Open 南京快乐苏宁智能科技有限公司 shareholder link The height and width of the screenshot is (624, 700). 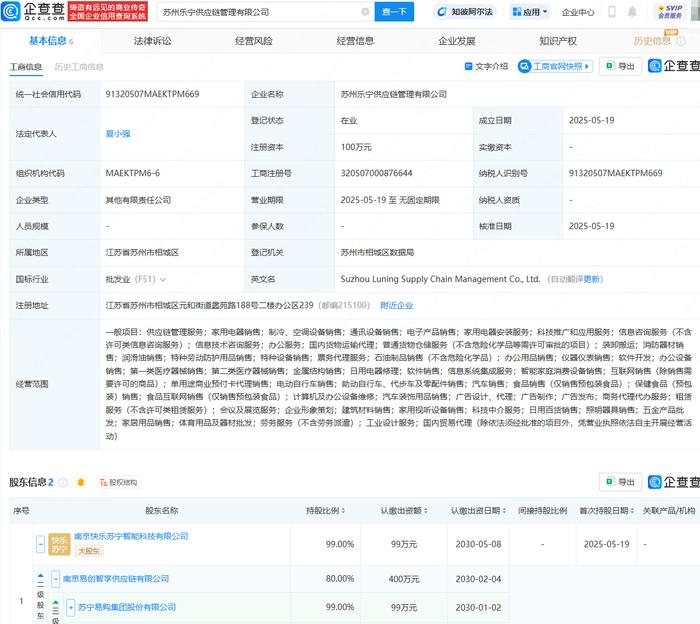[131, 536]
